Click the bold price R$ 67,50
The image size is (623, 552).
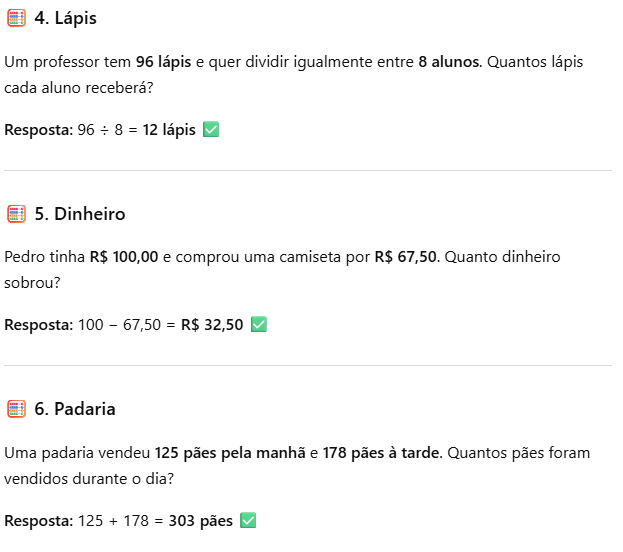pyautogui.click(x=406, y=257)
